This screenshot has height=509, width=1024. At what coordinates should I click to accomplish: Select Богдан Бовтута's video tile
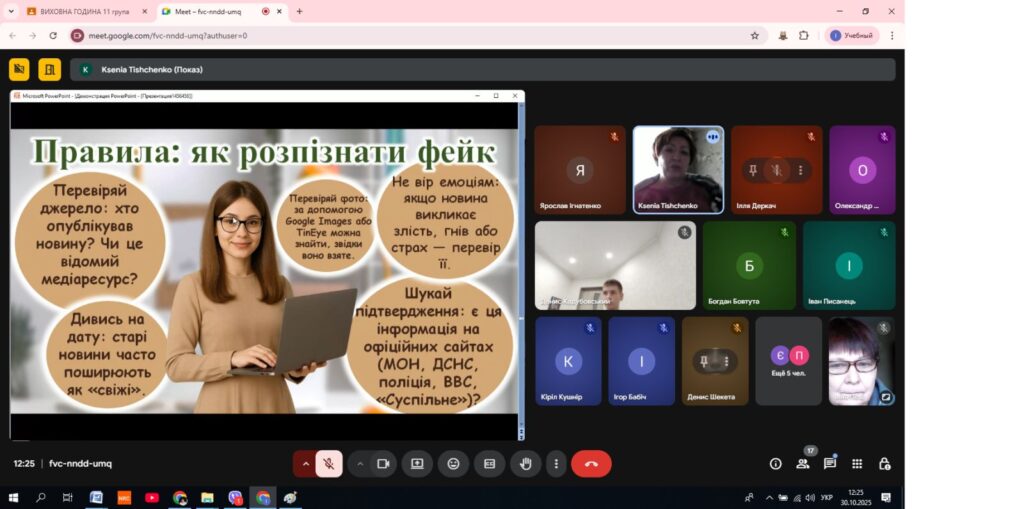(748, 266)
